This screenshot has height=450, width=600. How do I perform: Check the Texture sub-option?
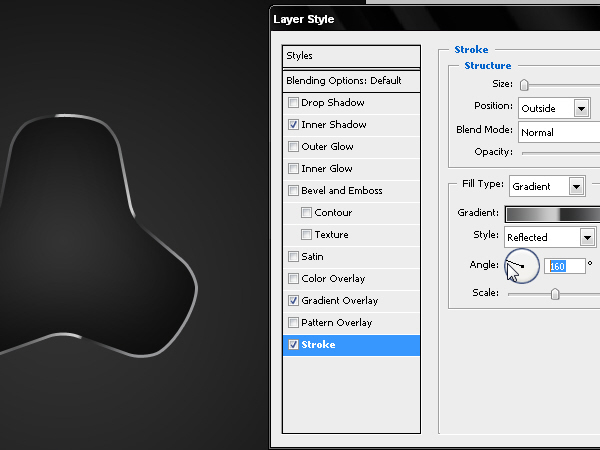point(306,235)
